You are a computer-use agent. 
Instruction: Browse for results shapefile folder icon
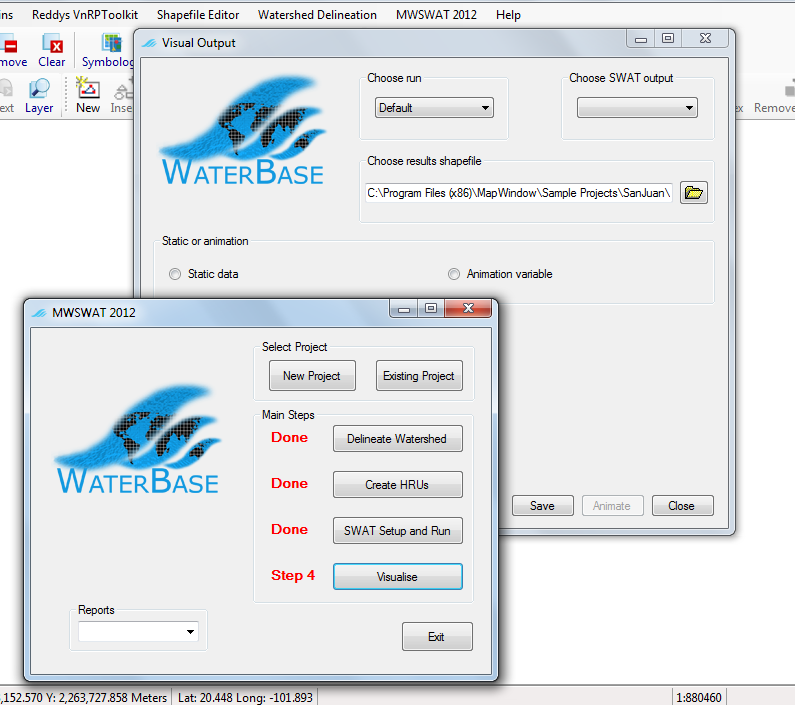click(694, 193)
